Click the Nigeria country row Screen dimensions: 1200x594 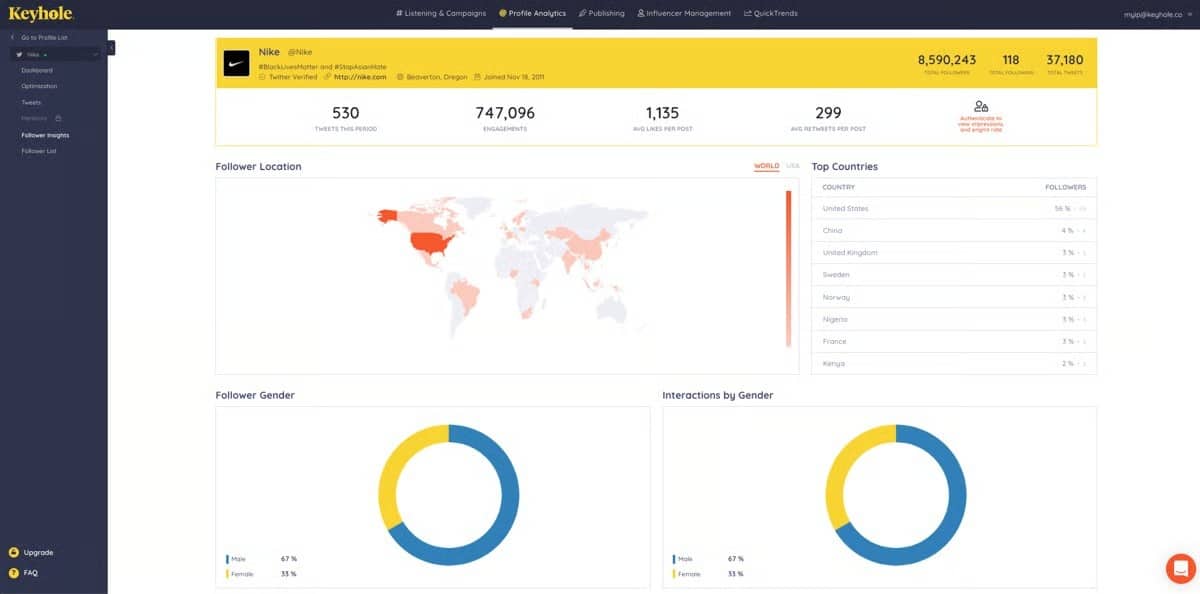tap(954, 319)
